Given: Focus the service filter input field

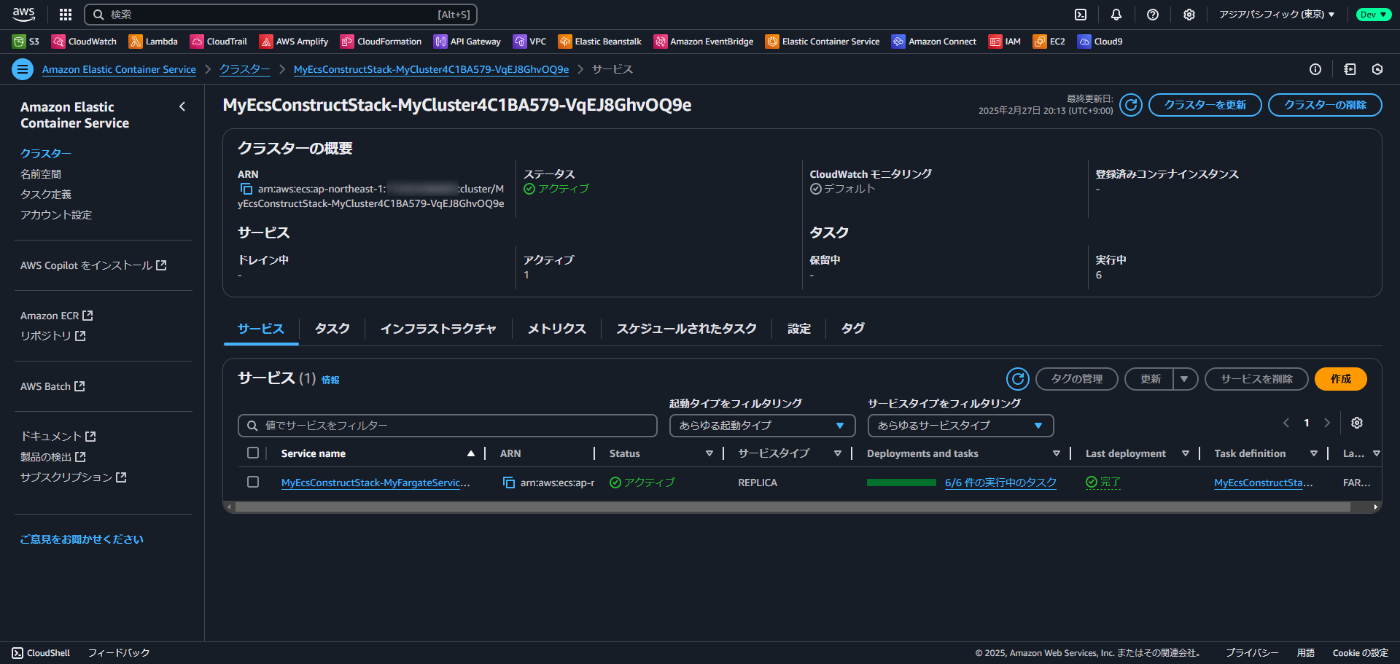Looking at the screenshot, I should [447, 425].
